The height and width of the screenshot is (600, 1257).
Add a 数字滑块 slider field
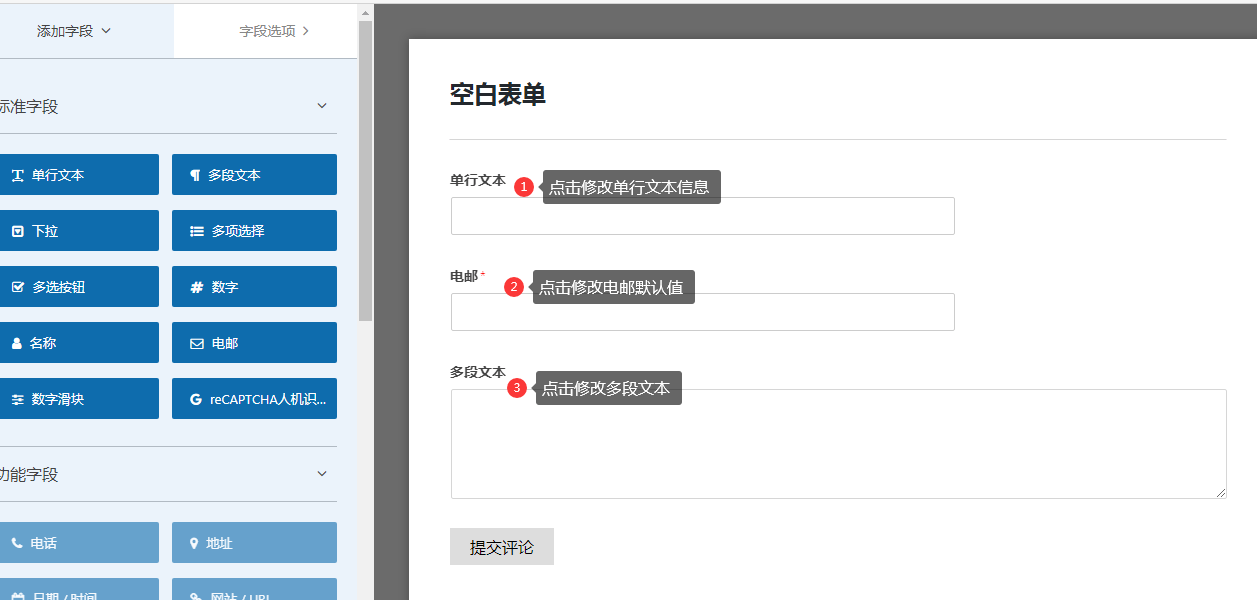(x=78, y=399)
